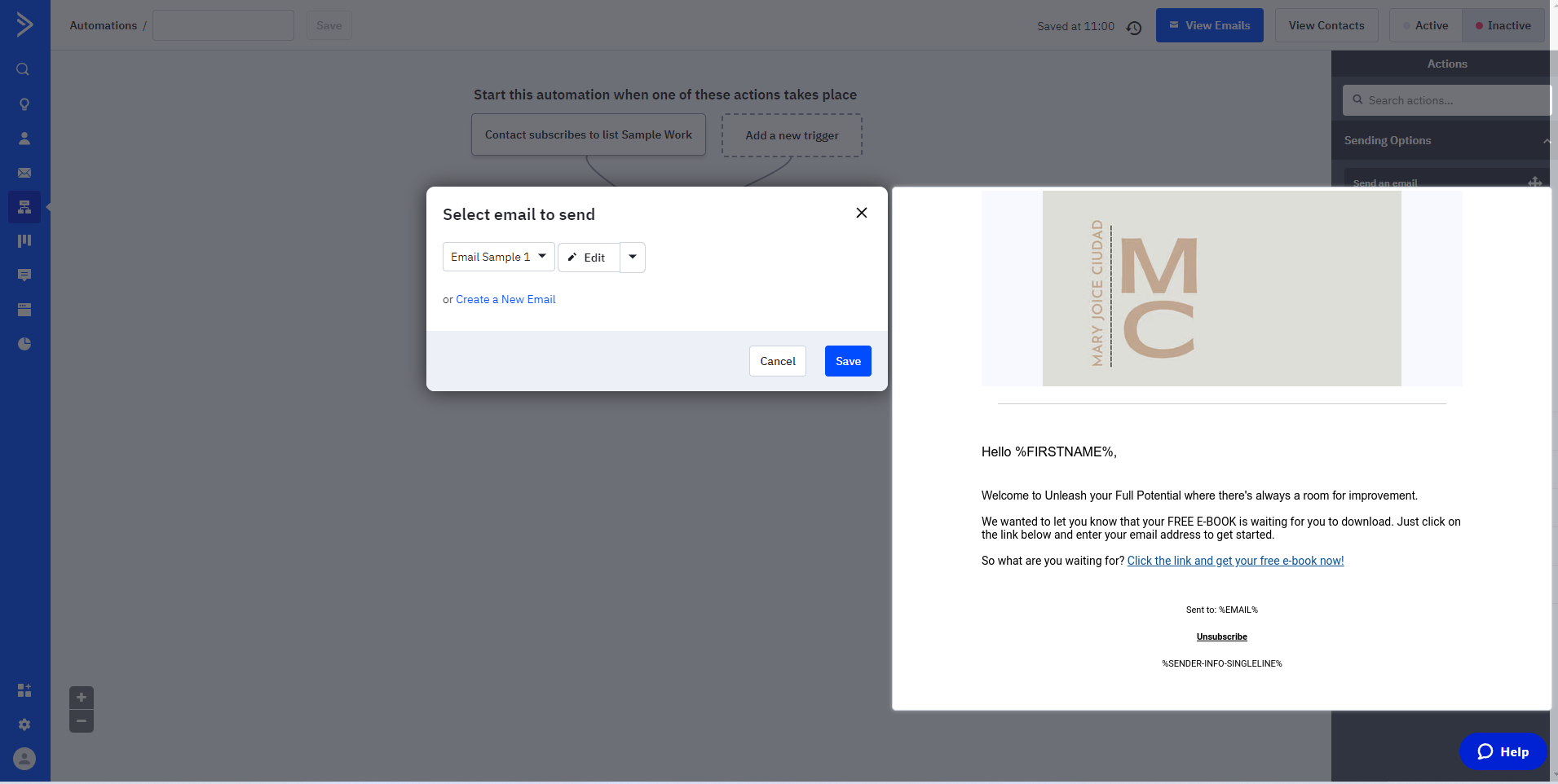
Task: Open Deals pipeline icon in sidebar
Action: (x=24, y=241)
